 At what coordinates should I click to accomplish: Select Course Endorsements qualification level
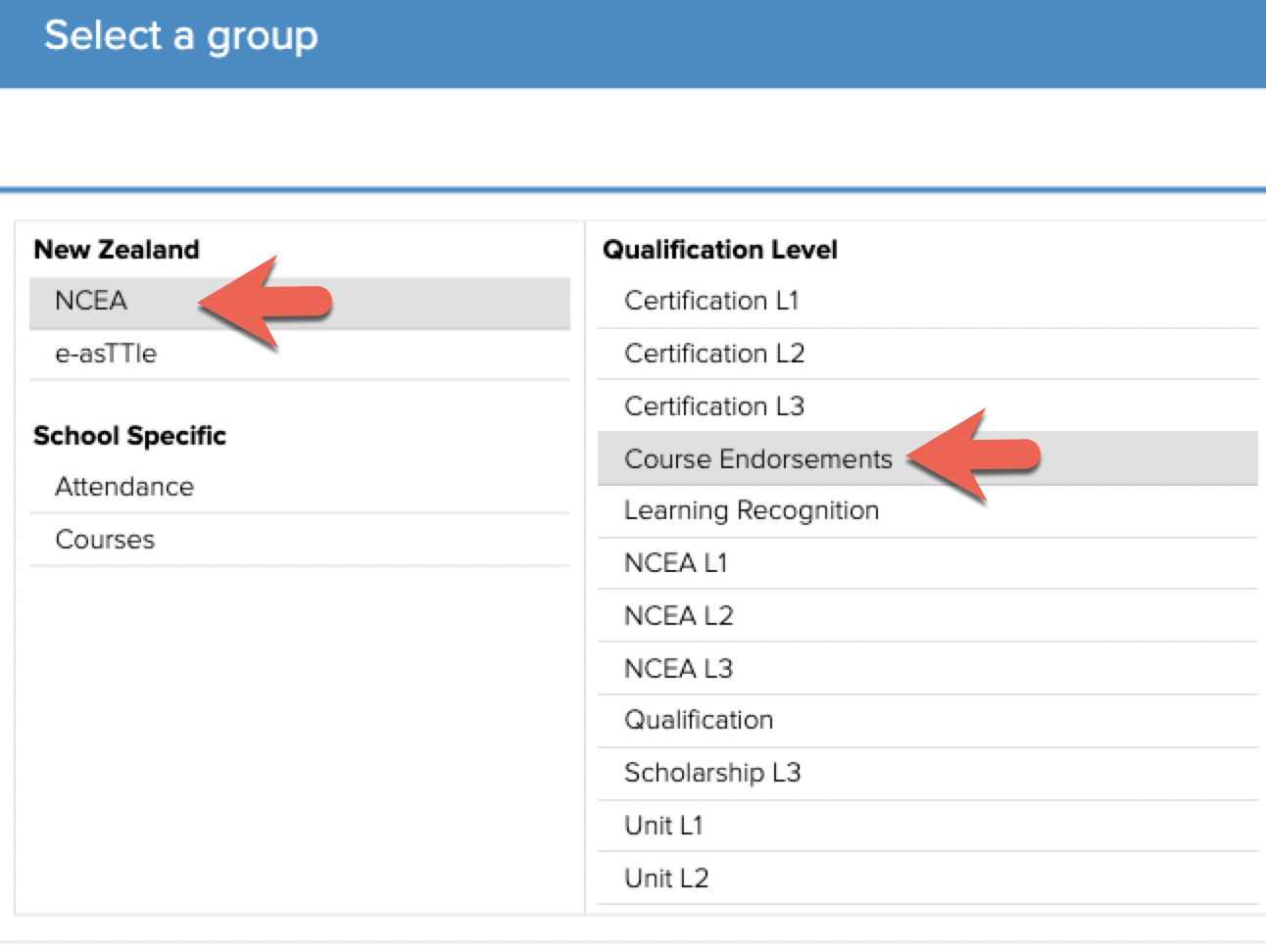pyautogui.click(x=757, y=459)
